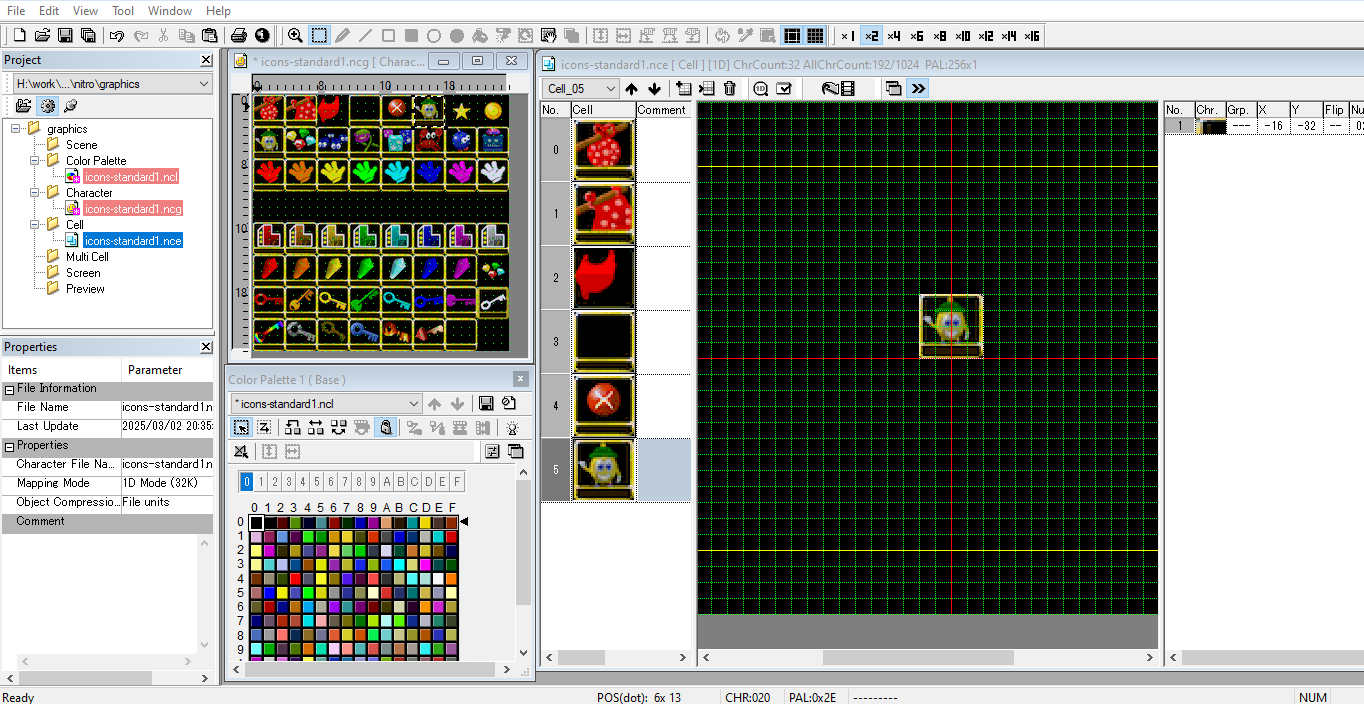Image resolution: width=1364 pixels, height=704 pixels.
Task: Click the light bulb icon in Color Palette
Action: [x=513, y=428]
